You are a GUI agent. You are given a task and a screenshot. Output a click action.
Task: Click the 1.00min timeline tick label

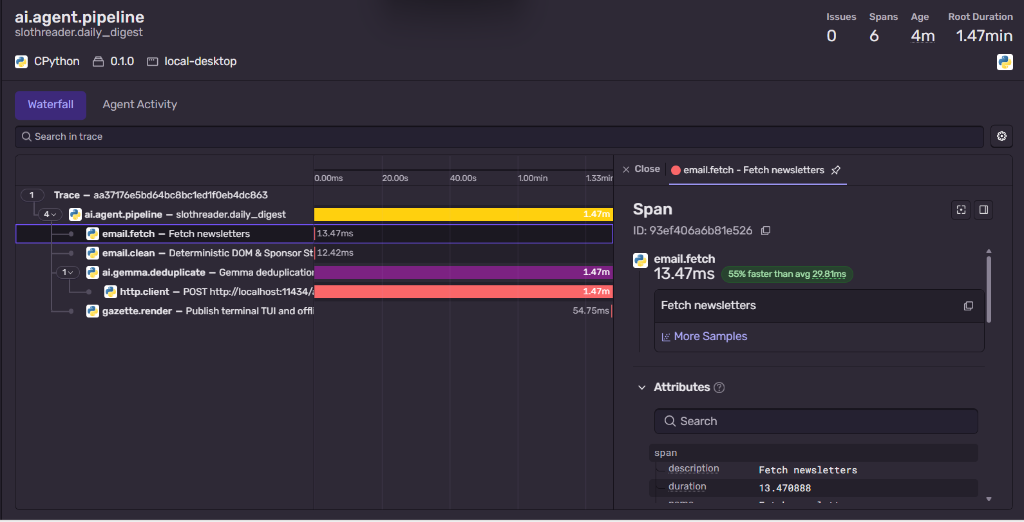pyautogui.click(x=532, y=178)
